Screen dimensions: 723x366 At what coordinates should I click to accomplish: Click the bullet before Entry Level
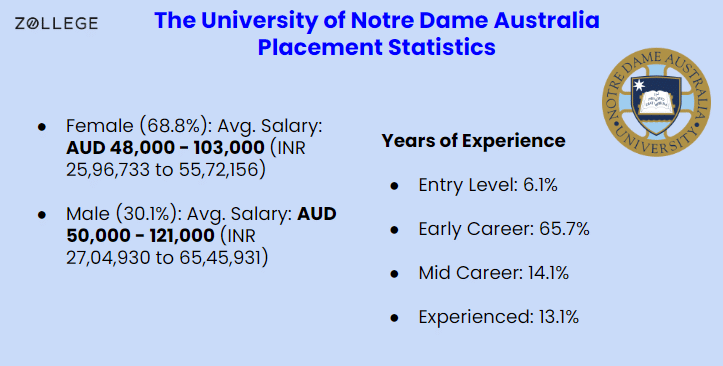[394, 186]
